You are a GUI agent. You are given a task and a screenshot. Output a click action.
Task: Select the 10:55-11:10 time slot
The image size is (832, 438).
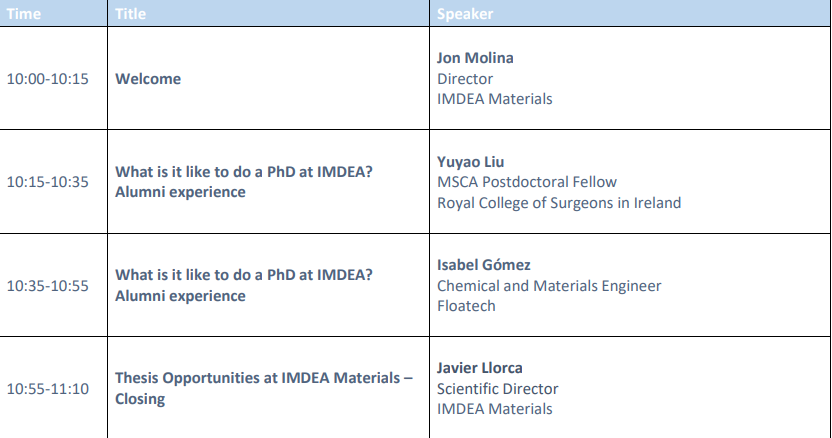click(x=47, y=389)
